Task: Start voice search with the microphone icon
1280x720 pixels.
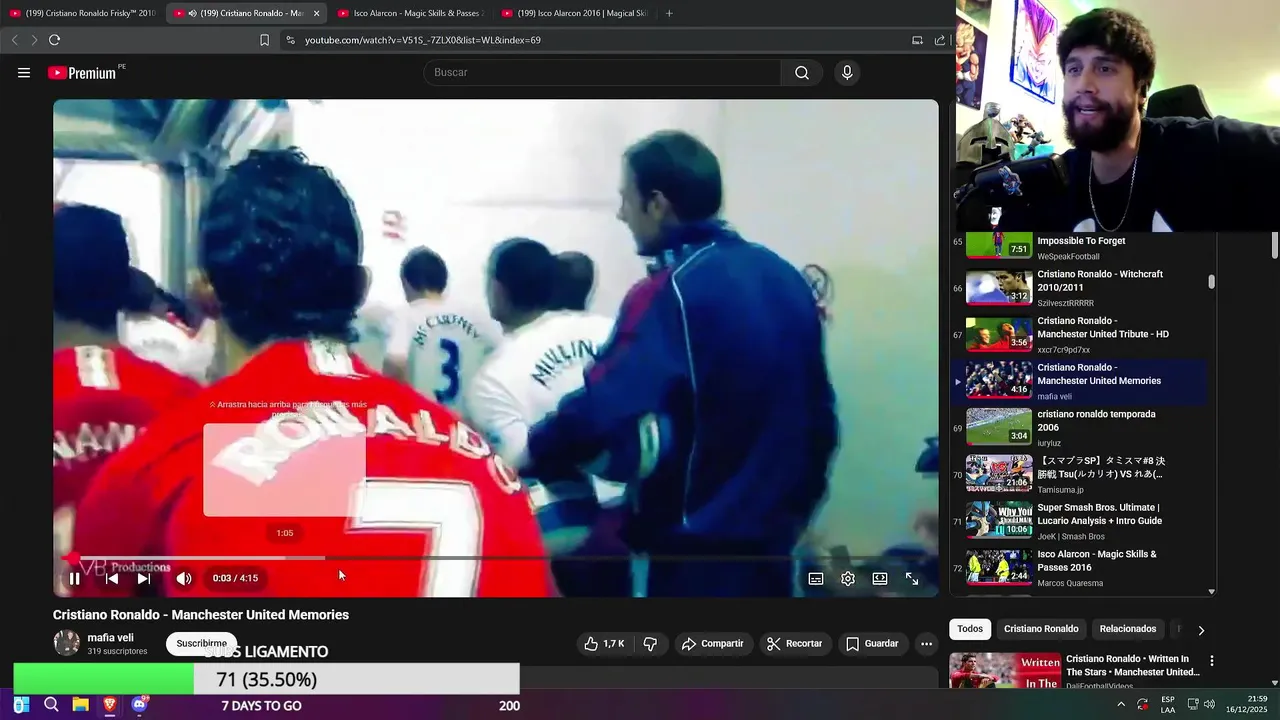Action: pos(847,72)
